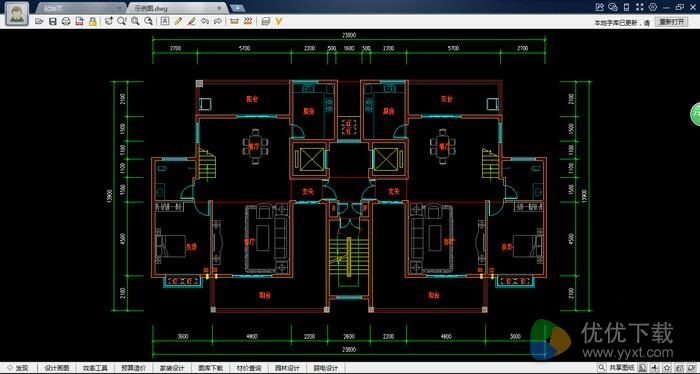This screenshot has width=700, height=374.
Task: Open the 设计画图 bottom menu item
Action: (57, 368)
